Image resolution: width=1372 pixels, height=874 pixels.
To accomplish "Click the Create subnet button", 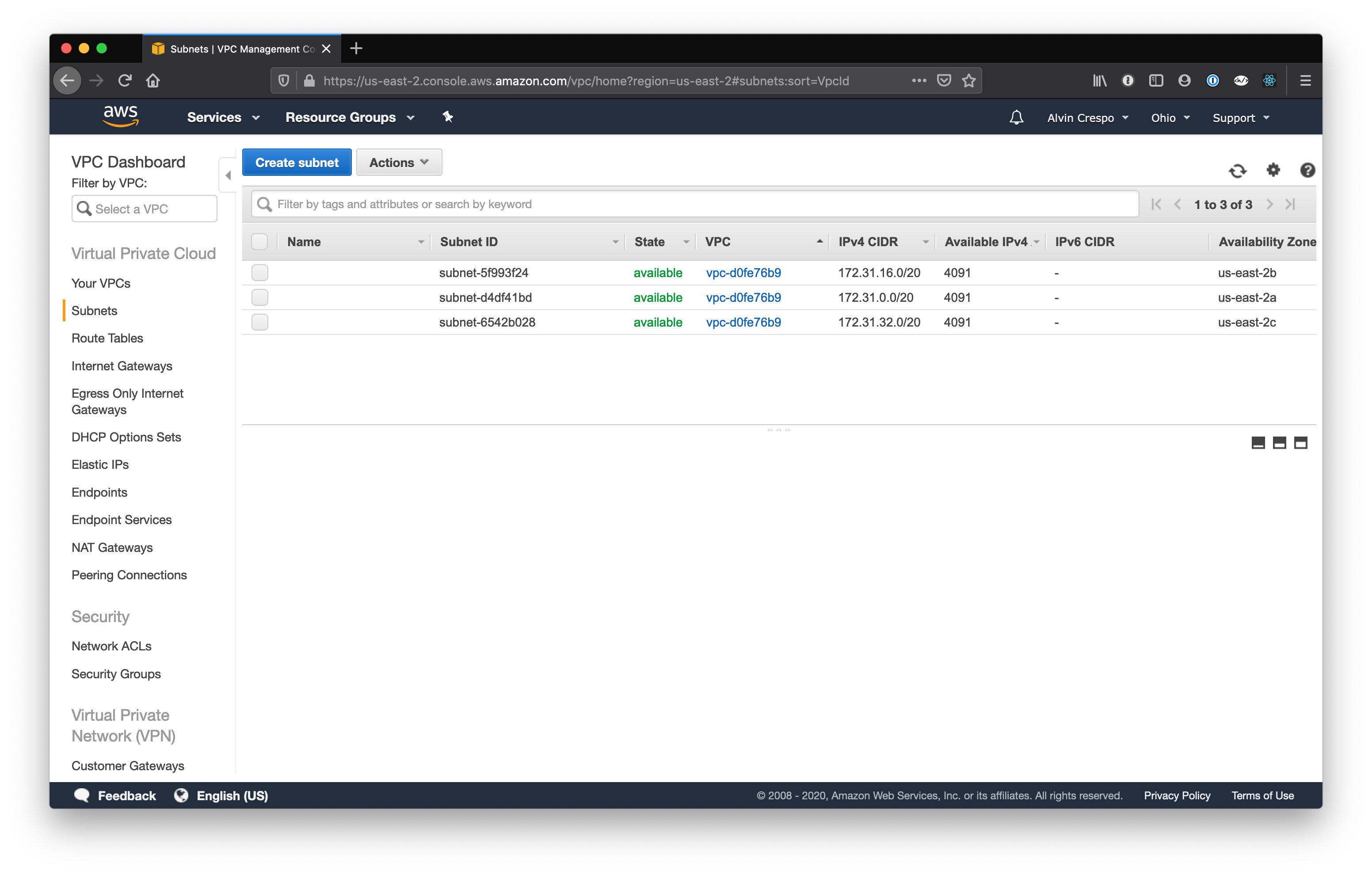I will [296, 162].
